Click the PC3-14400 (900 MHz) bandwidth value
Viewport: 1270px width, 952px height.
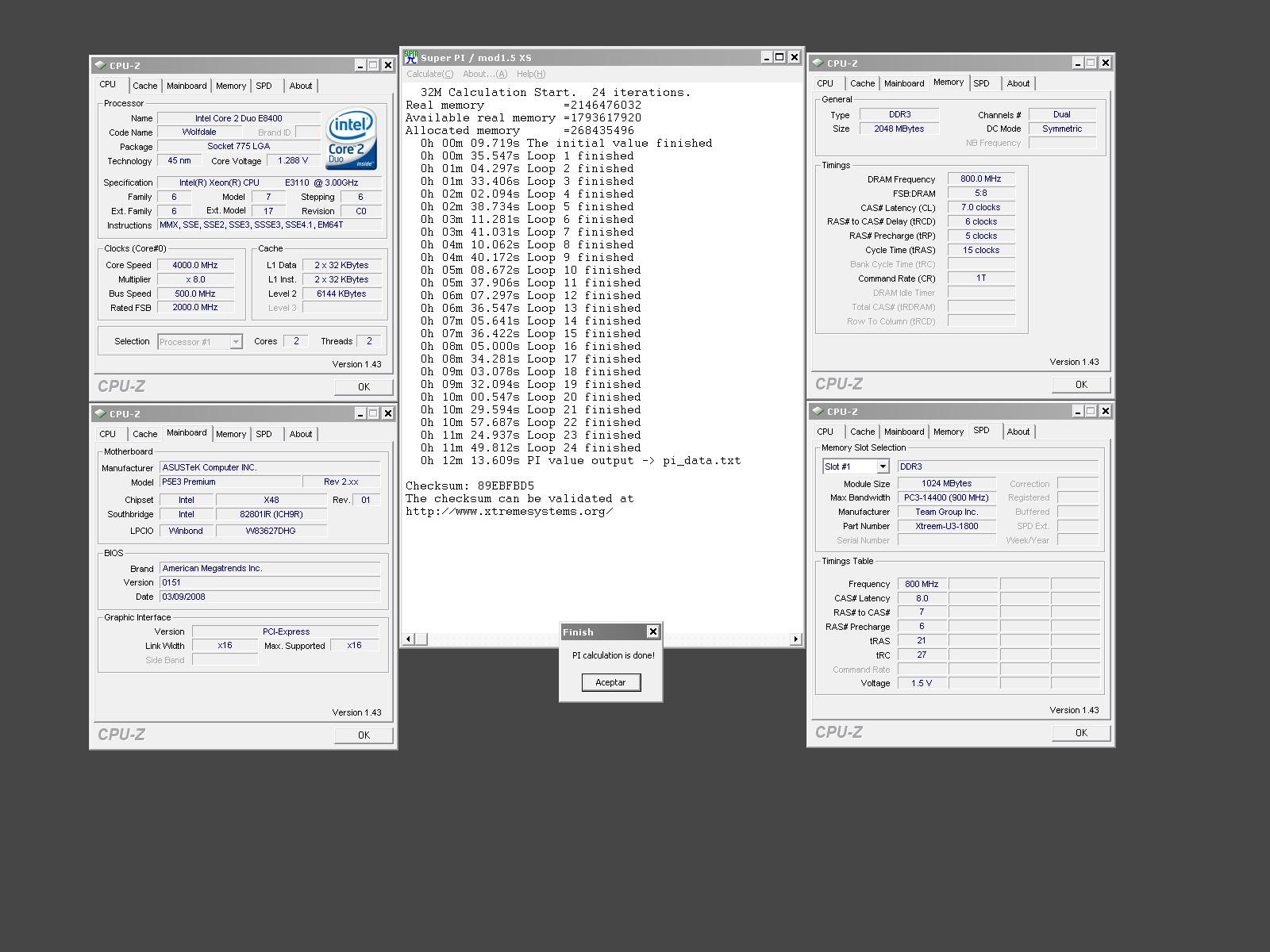(x=947, y=497)
